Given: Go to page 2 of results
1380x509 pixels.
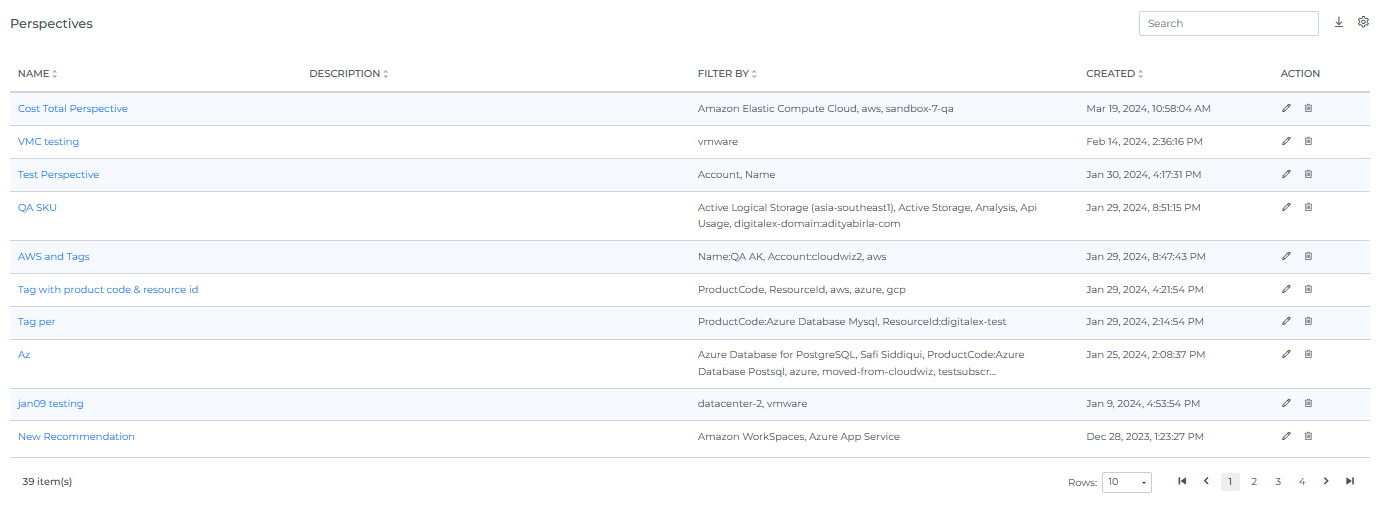Looking at the screenshot, I should 1254,482.
